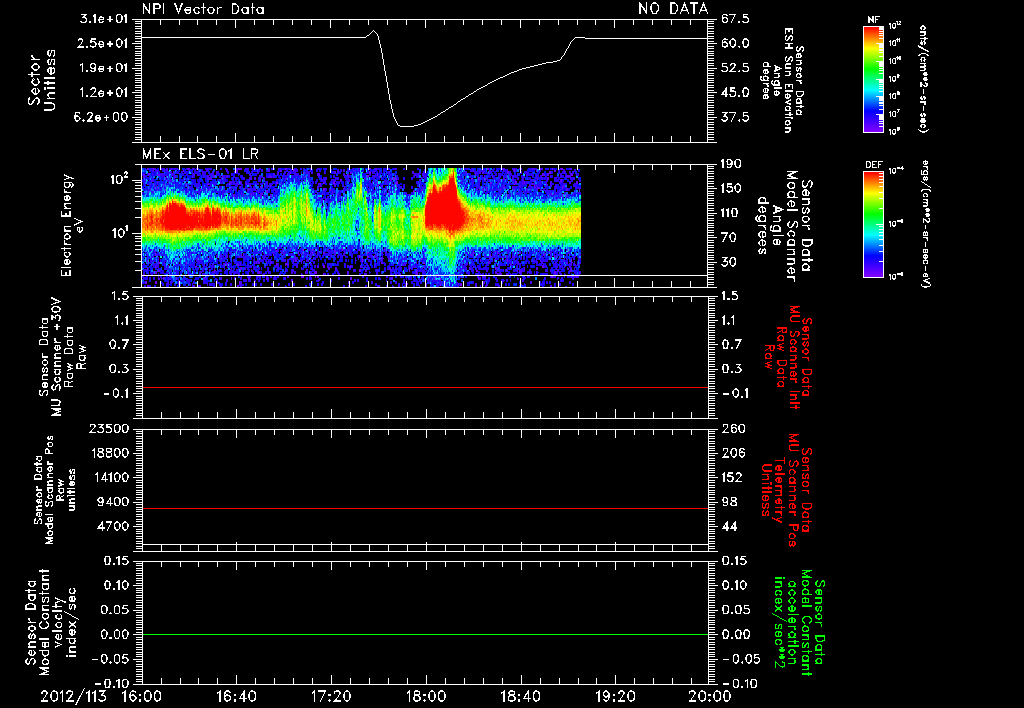Click the DEF color bar legend

click(x=874, y=223)
